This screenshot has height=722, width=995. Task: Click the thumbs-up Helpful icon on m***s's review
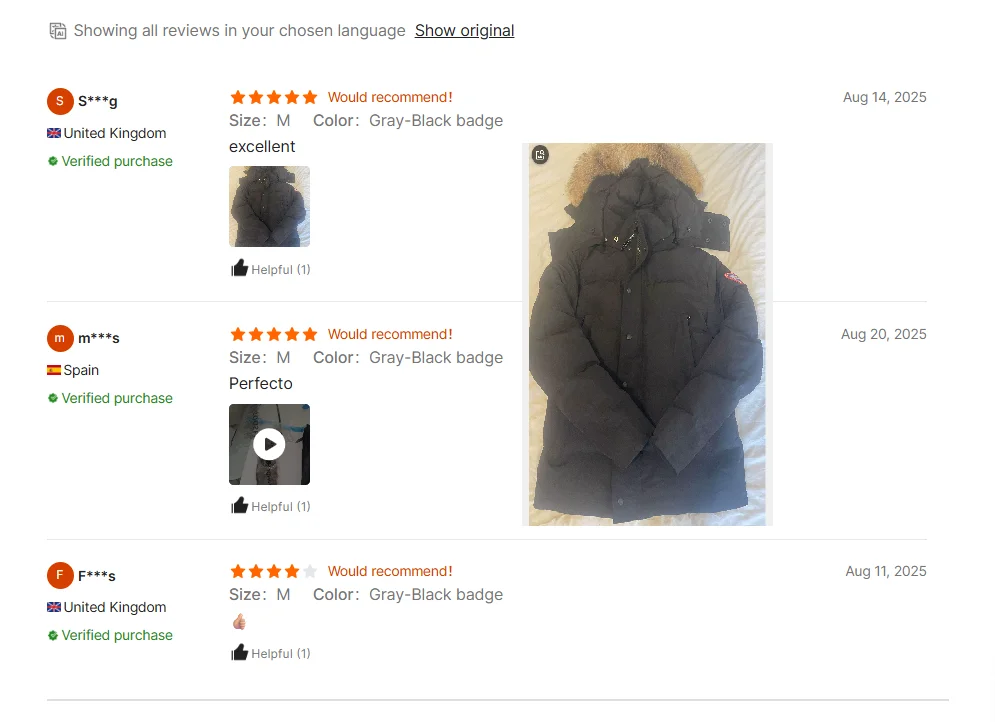[239, 506]
